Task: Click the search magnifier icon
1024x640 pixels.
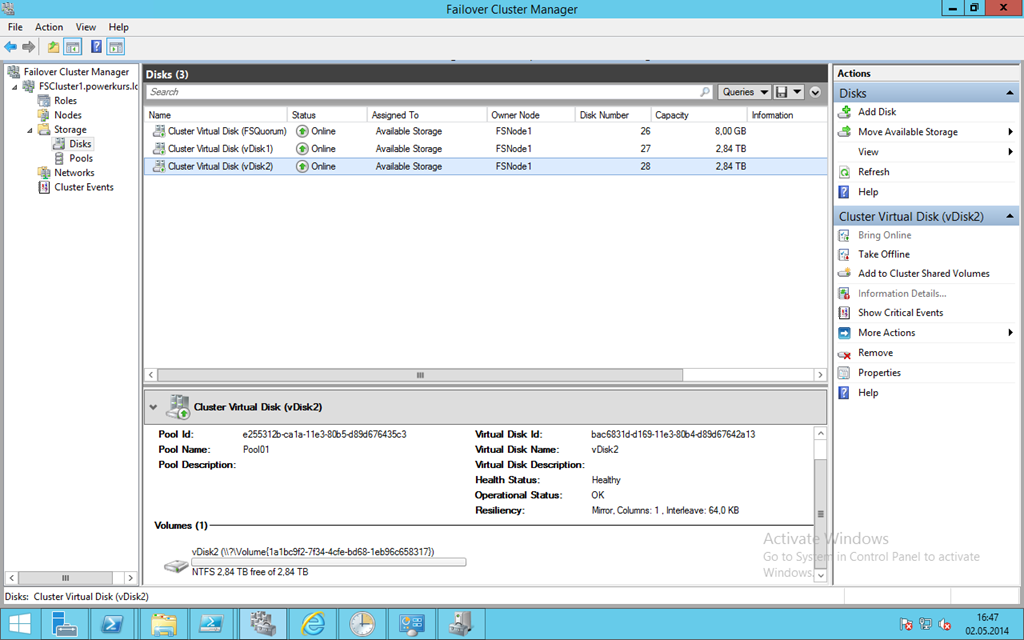Action: pyautogui.click(x=705, y=92)
